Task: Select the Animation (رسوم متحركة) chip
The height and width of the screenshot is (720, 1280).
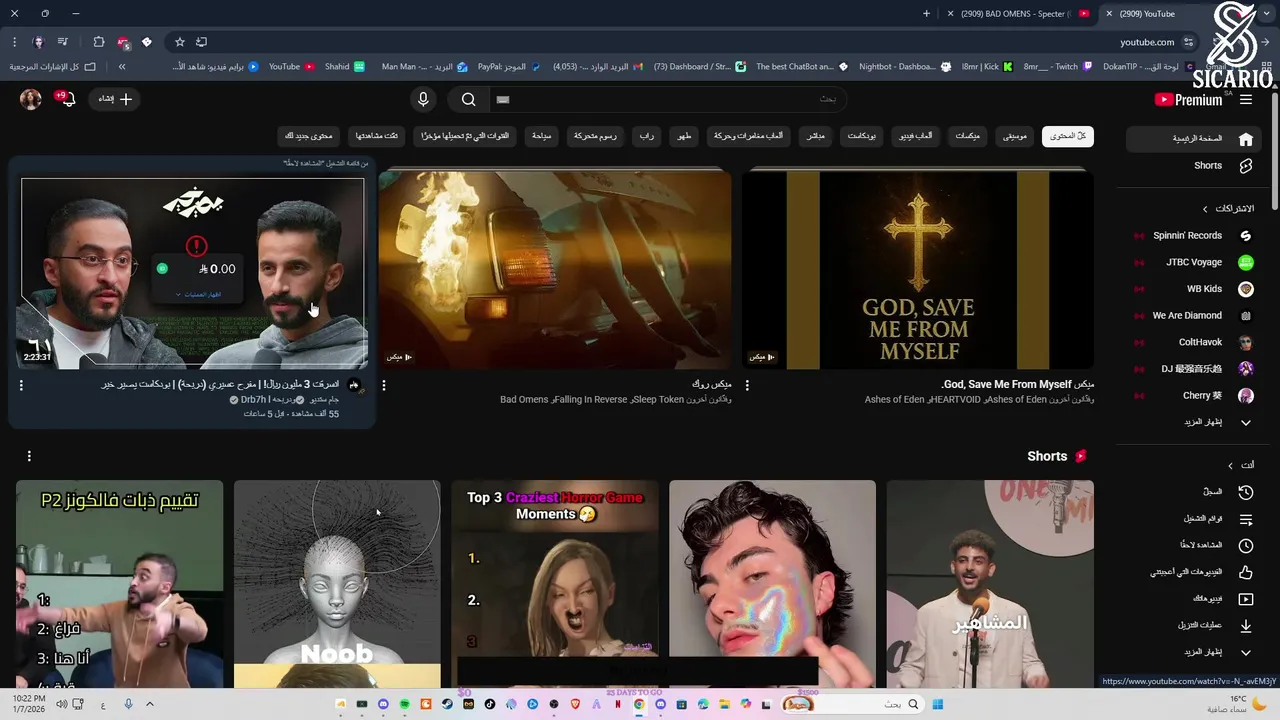Action: [x=595, y=136]
